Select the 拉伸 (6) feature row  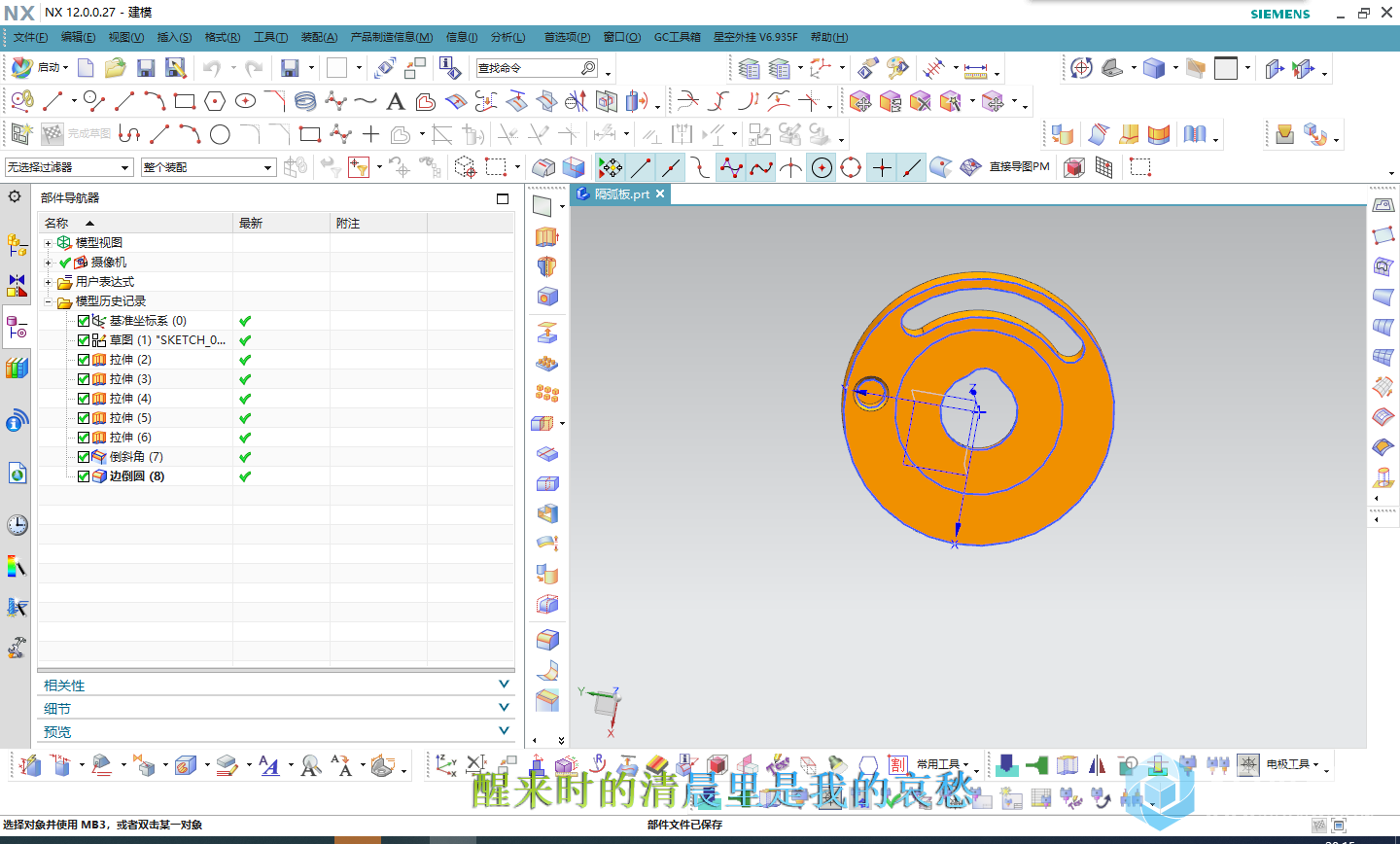click(130, 438)
